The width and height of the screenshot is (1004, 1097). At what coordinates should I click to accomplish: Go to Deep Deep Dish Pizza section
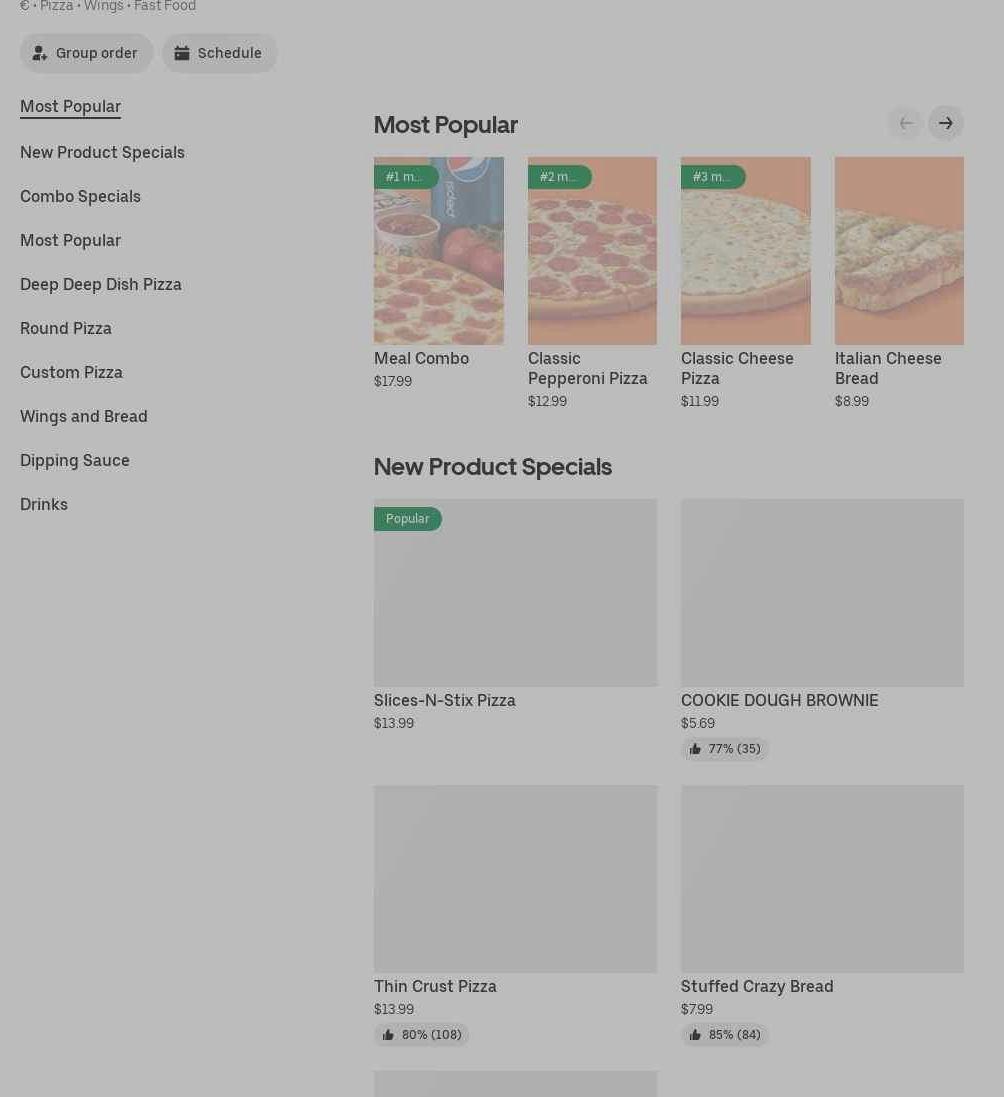pos(100,284)
